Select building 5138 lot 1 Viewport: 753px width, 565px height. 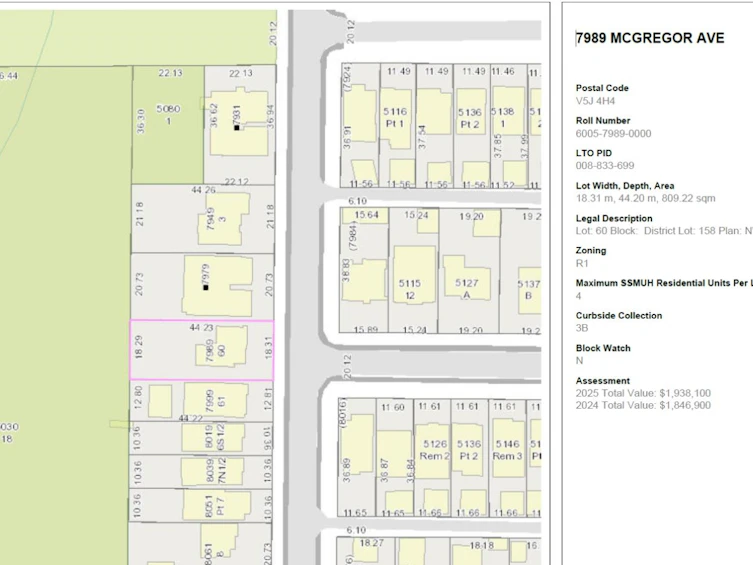[508, 111]
